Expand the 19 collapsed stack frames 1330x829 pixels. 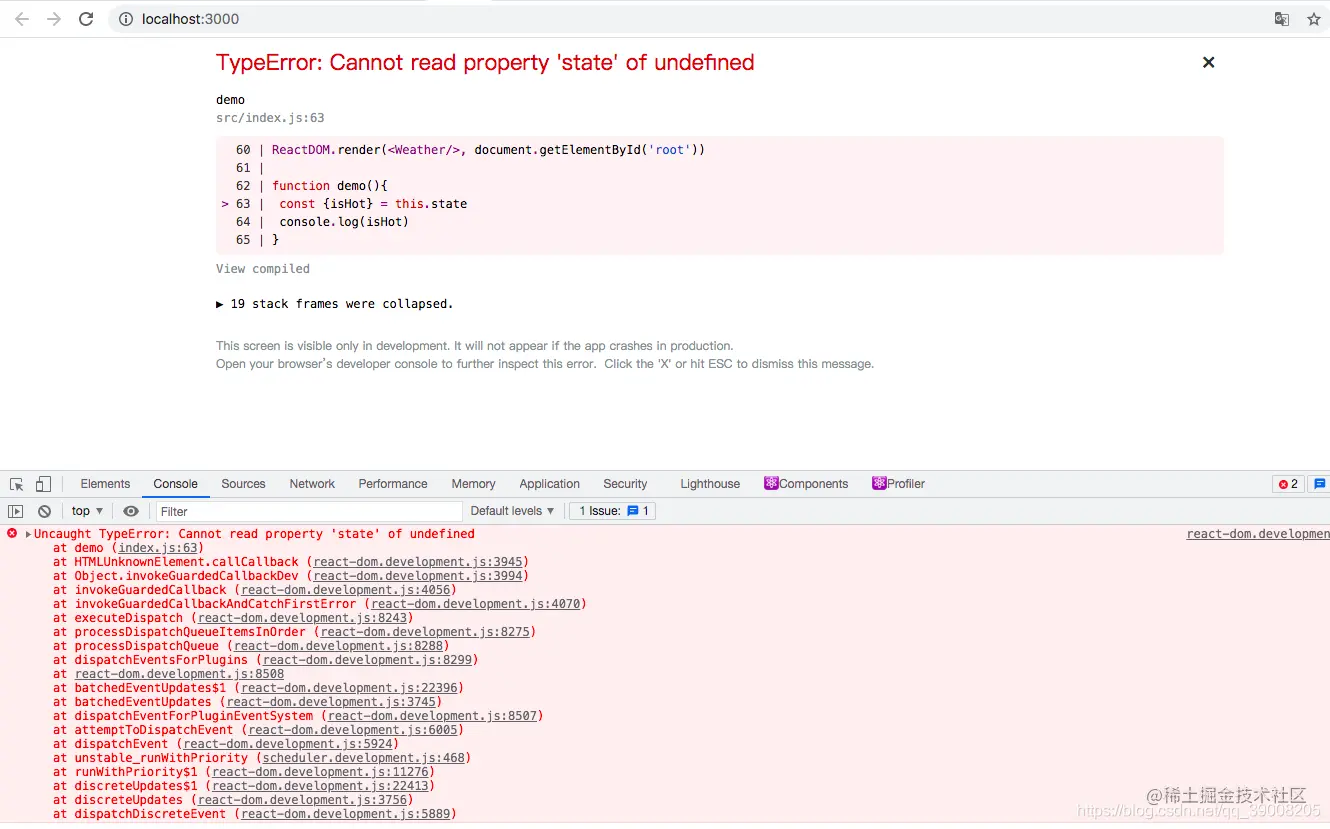coord(335,304)
